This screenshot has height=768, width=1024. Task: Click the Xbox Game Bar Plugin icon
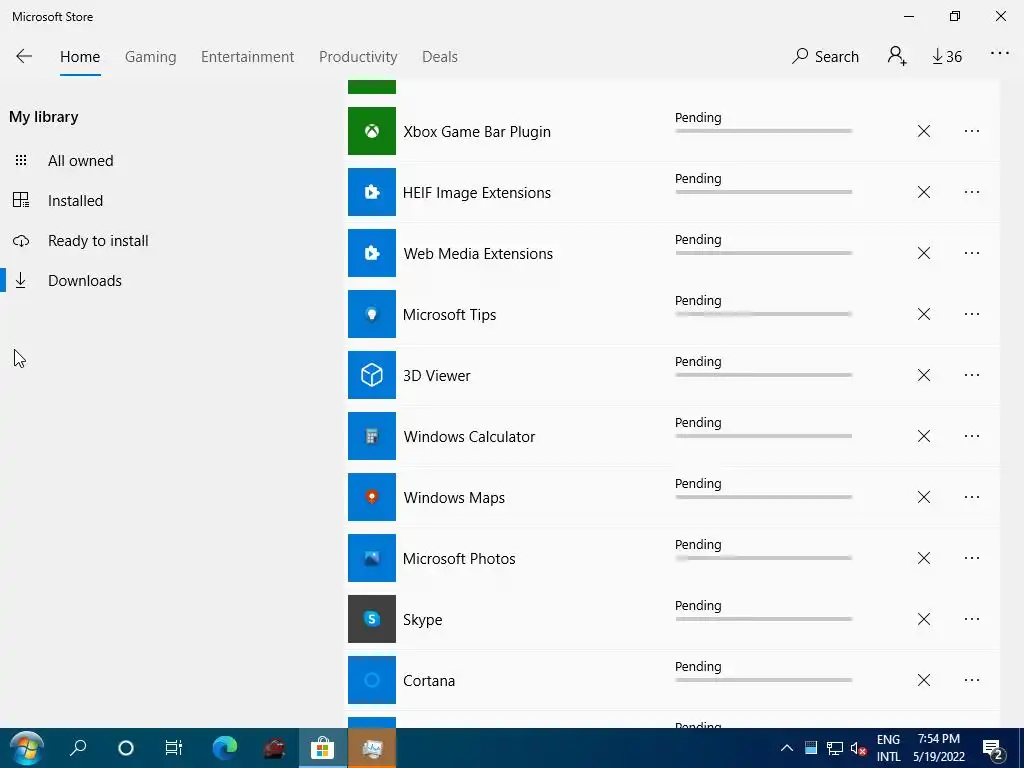click(x=372, y=131)
